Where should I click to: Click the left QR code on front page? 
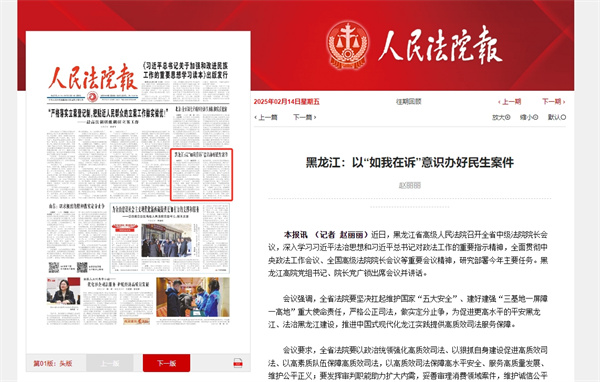54,267
